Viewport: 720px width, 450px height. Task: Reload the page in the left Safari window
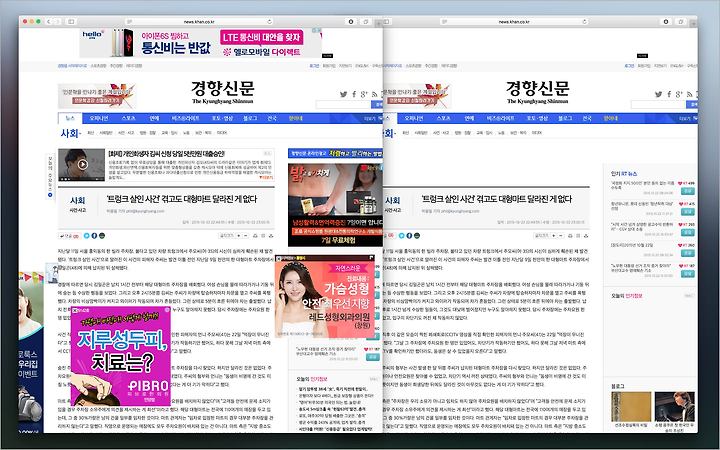click(x=270, y=22)
